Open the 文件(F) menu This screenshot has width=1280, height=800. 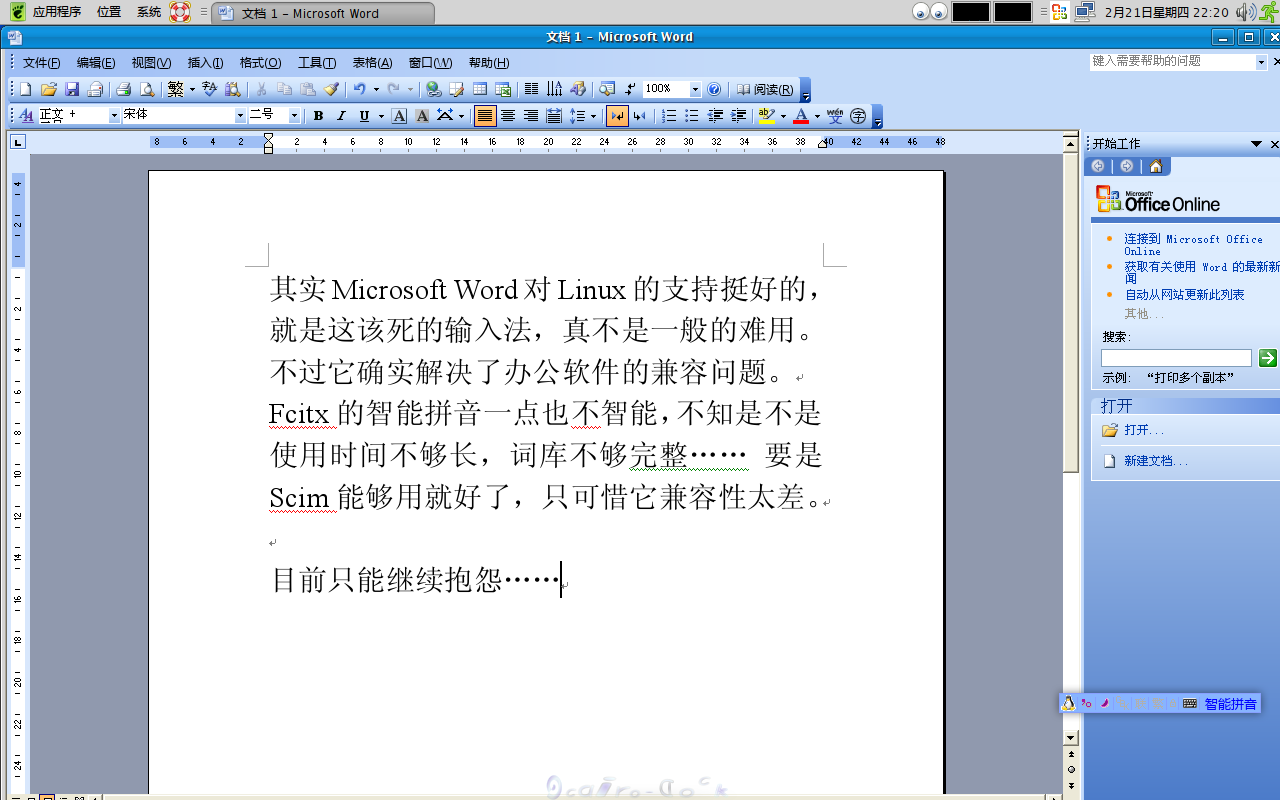pos(41,63)
